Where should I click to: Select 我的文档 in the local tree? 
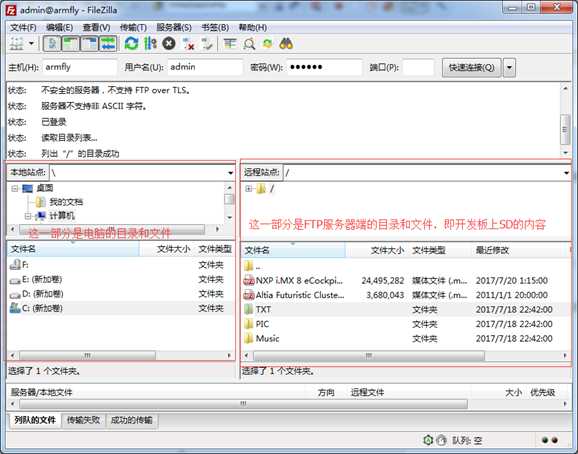coord(66,202)
